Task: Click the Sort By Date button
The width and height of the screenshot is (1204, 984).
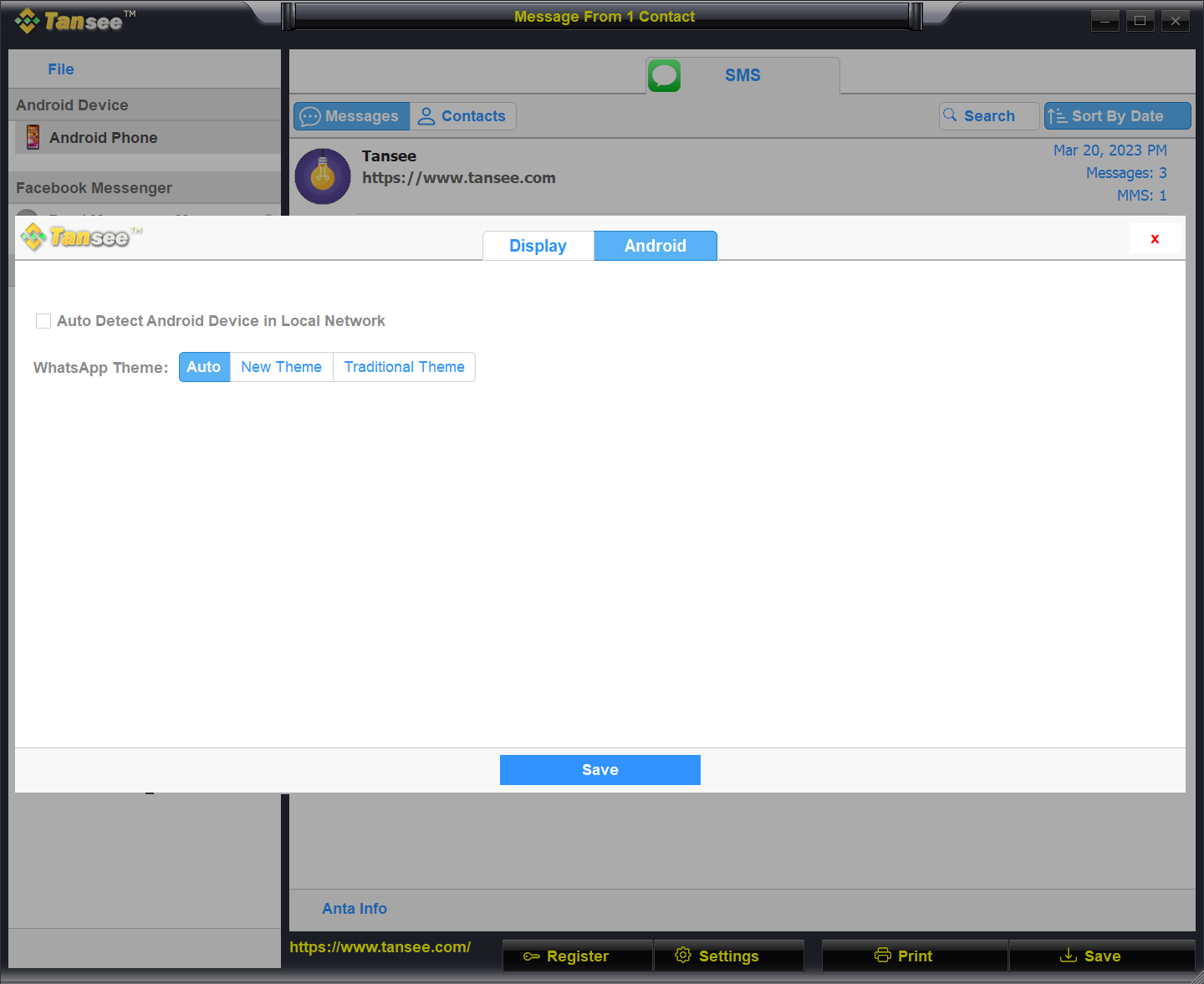Action: tap(1118, 116)
